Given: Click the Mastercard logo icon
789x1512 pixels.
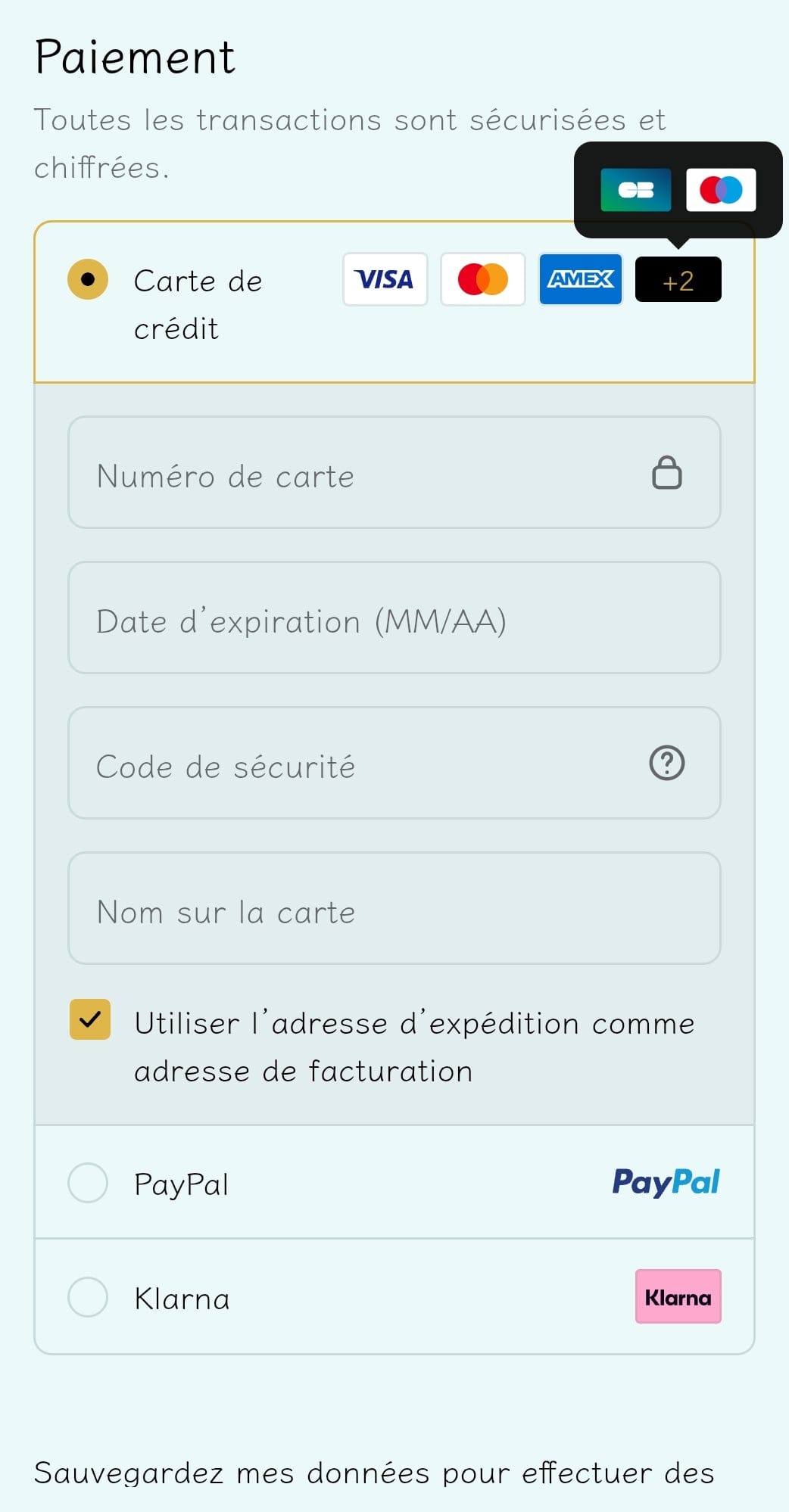Looking at the screenshot, I should point(482,279).
